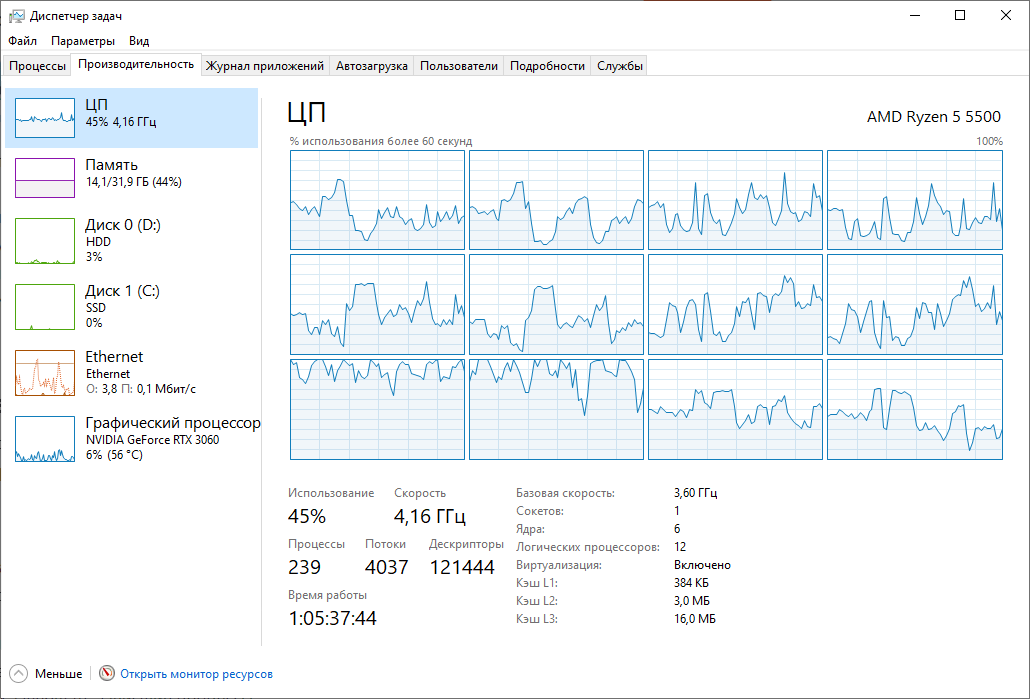
Task: Switch to the Процессы tab
Action: point(37,66)
